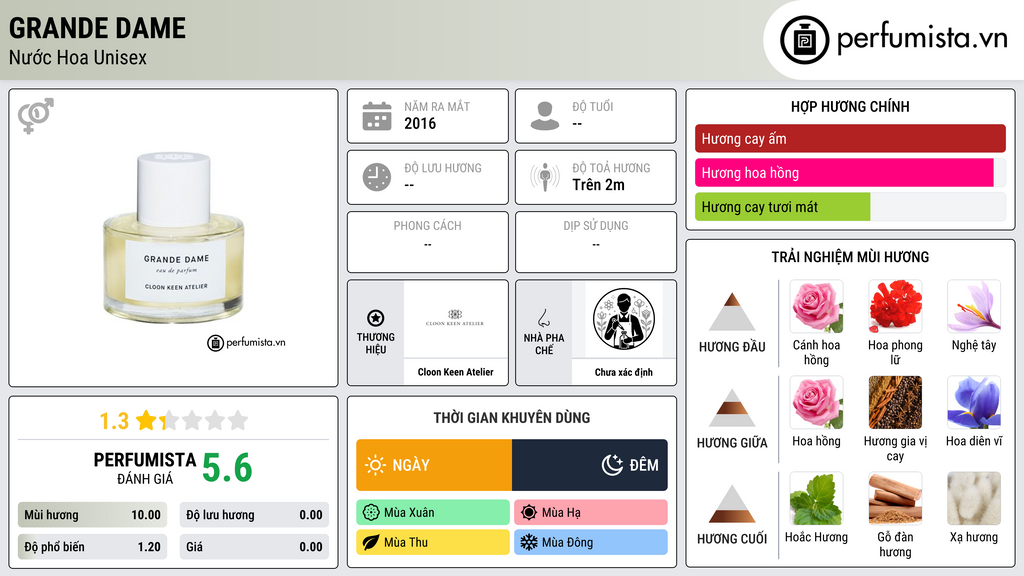Click the flower icon for Mùa Xuân
This screenshot has width=1024, height=576.
[x=371, y=513]
